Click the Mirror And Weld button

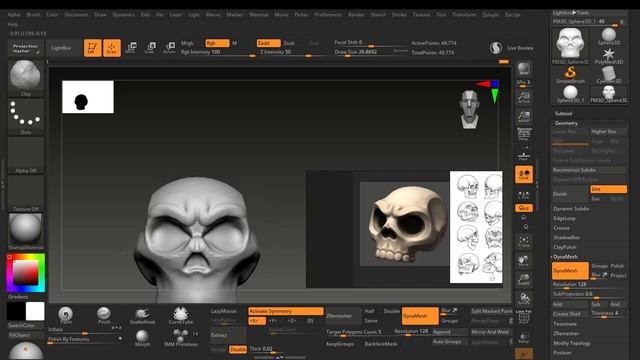point(490,332)
